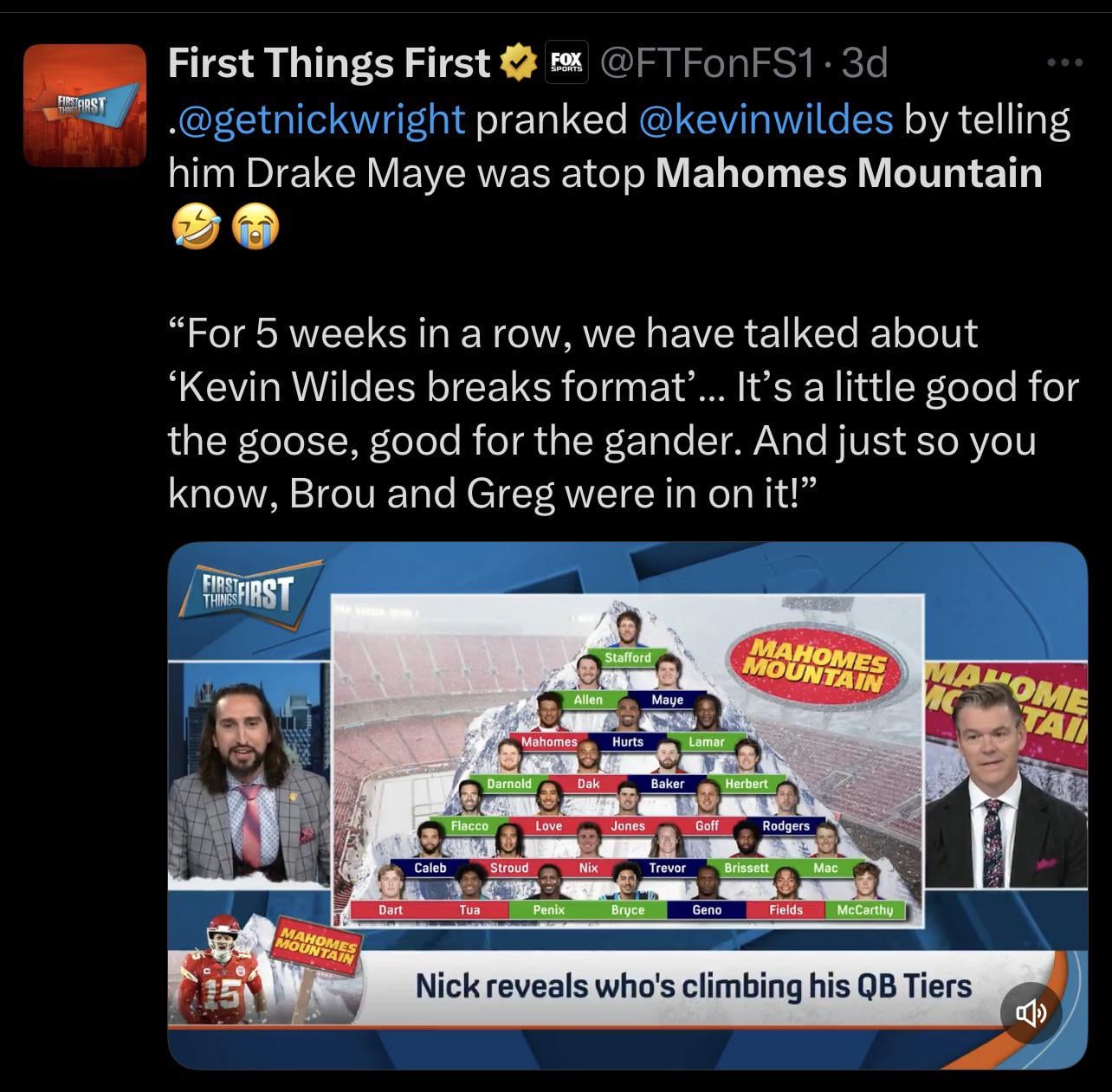1112x1092 pixels.
Task: Open First Things First profile avatar
Action: [84, 105]
